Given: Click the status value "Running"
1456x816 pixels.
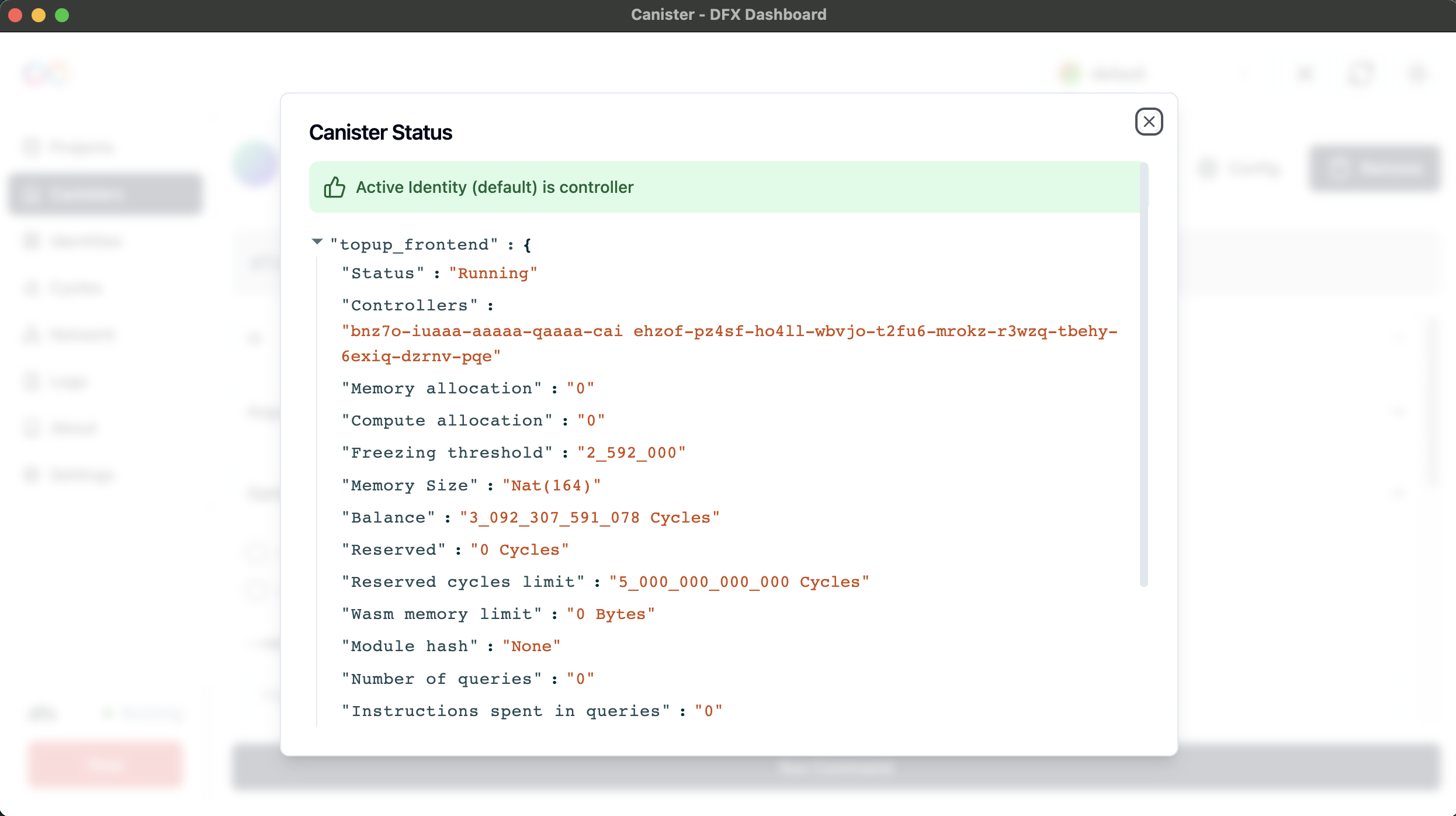Looking at the screenshot, I should tap(493, 274).
